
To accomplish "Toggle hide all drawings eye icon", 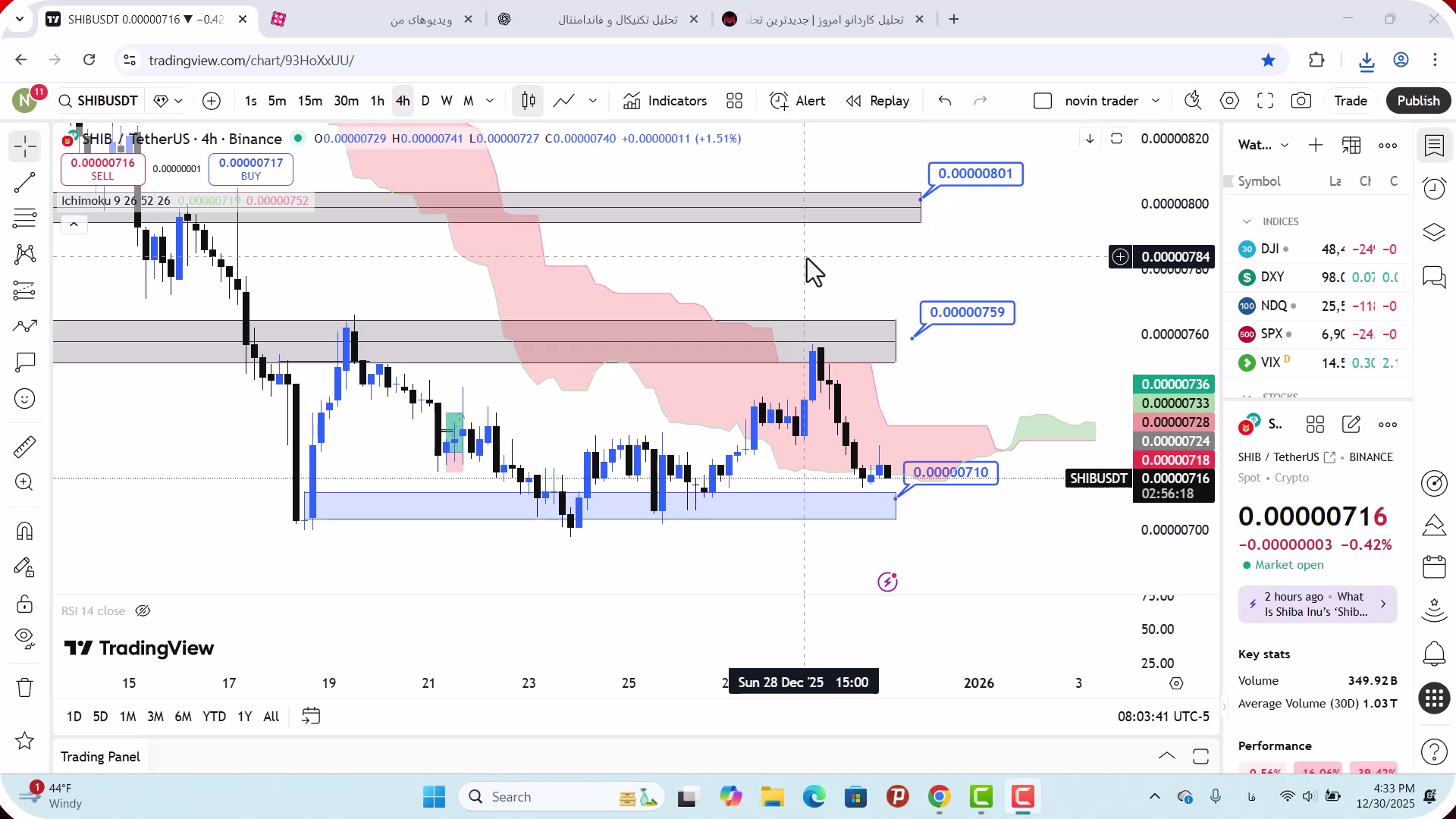I will tap(25, 639).
